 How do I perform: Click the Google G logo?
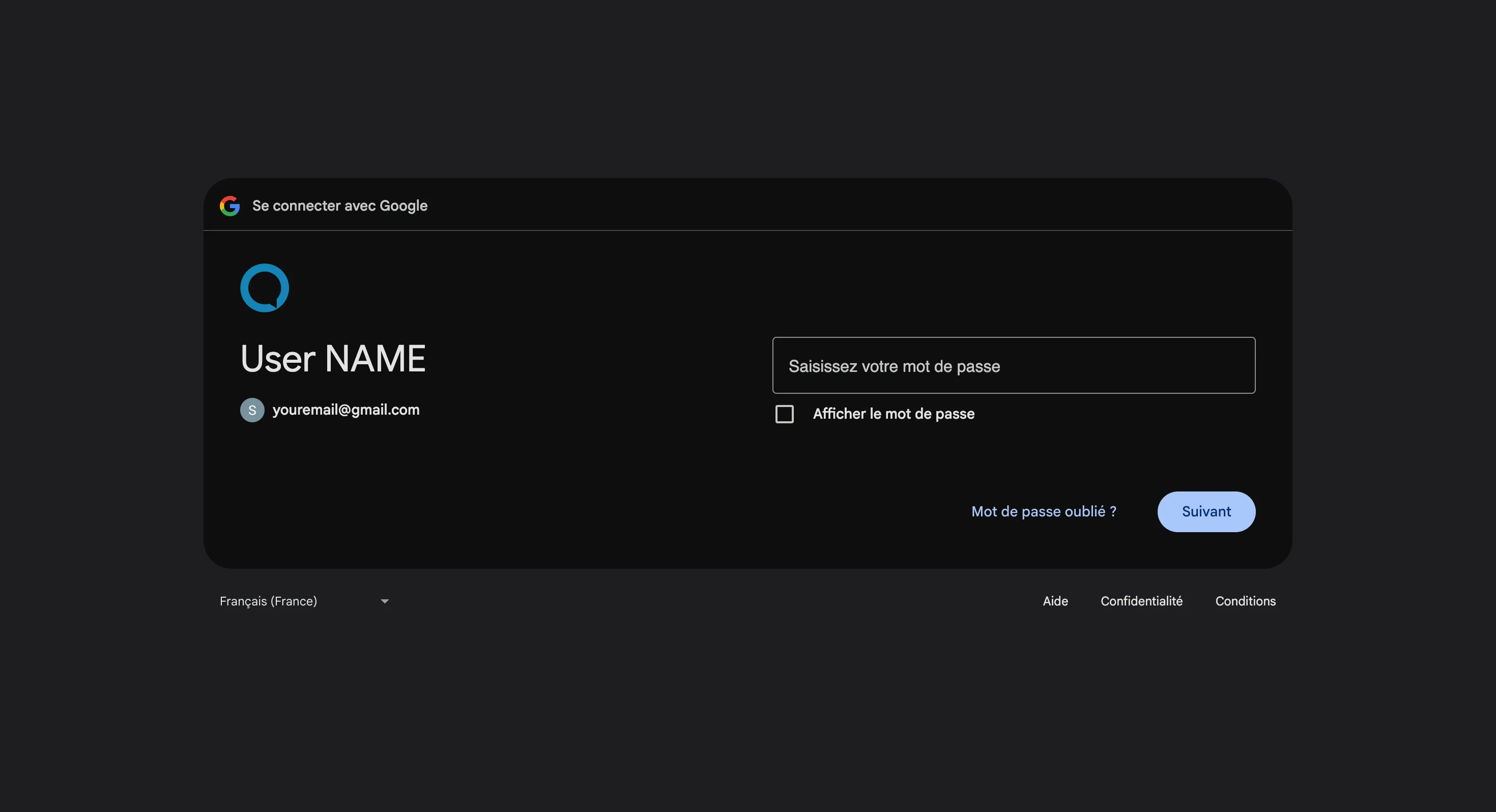(x=230, y=206)
